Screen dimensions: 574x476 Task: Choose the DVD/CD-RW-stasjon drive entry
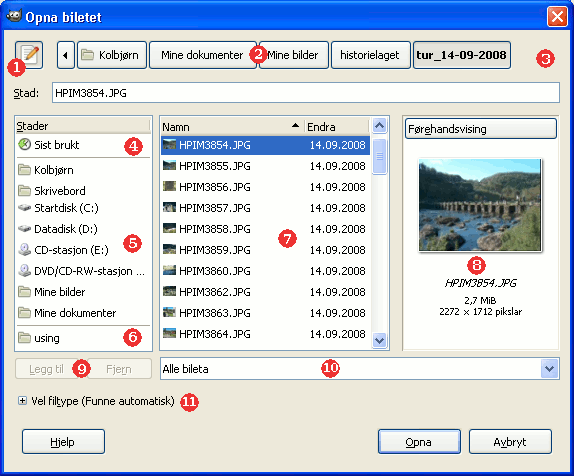[x=83, y=271]
